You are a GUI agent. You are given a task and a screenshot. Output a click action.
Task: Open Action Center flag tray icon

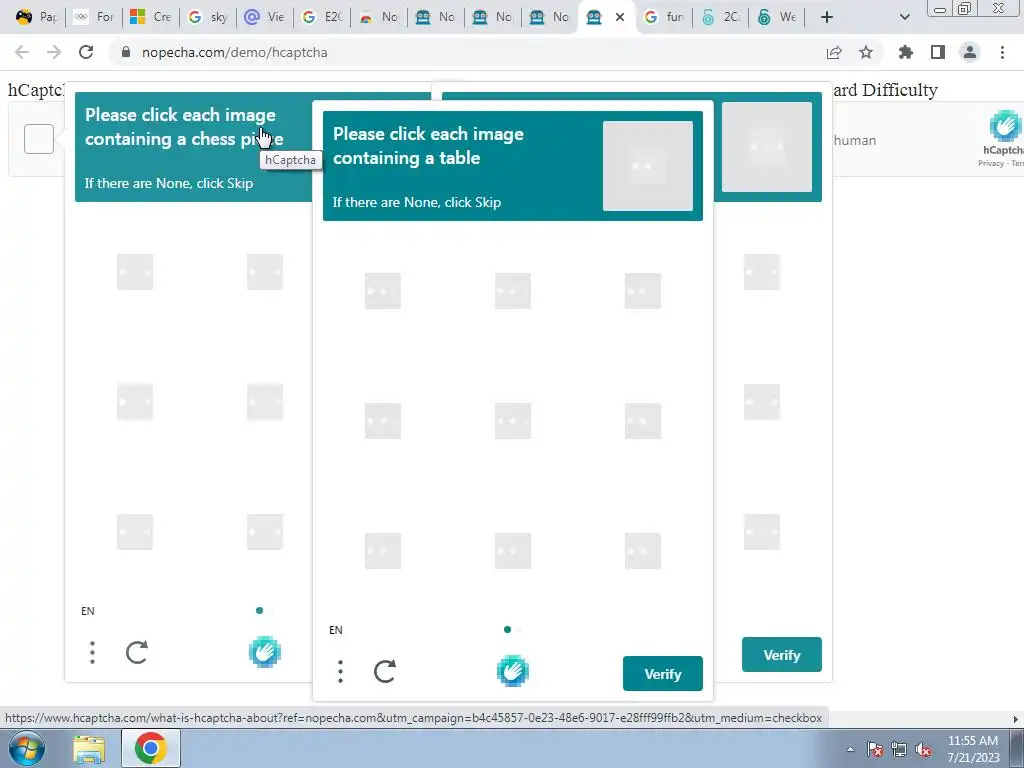[875, 749]
